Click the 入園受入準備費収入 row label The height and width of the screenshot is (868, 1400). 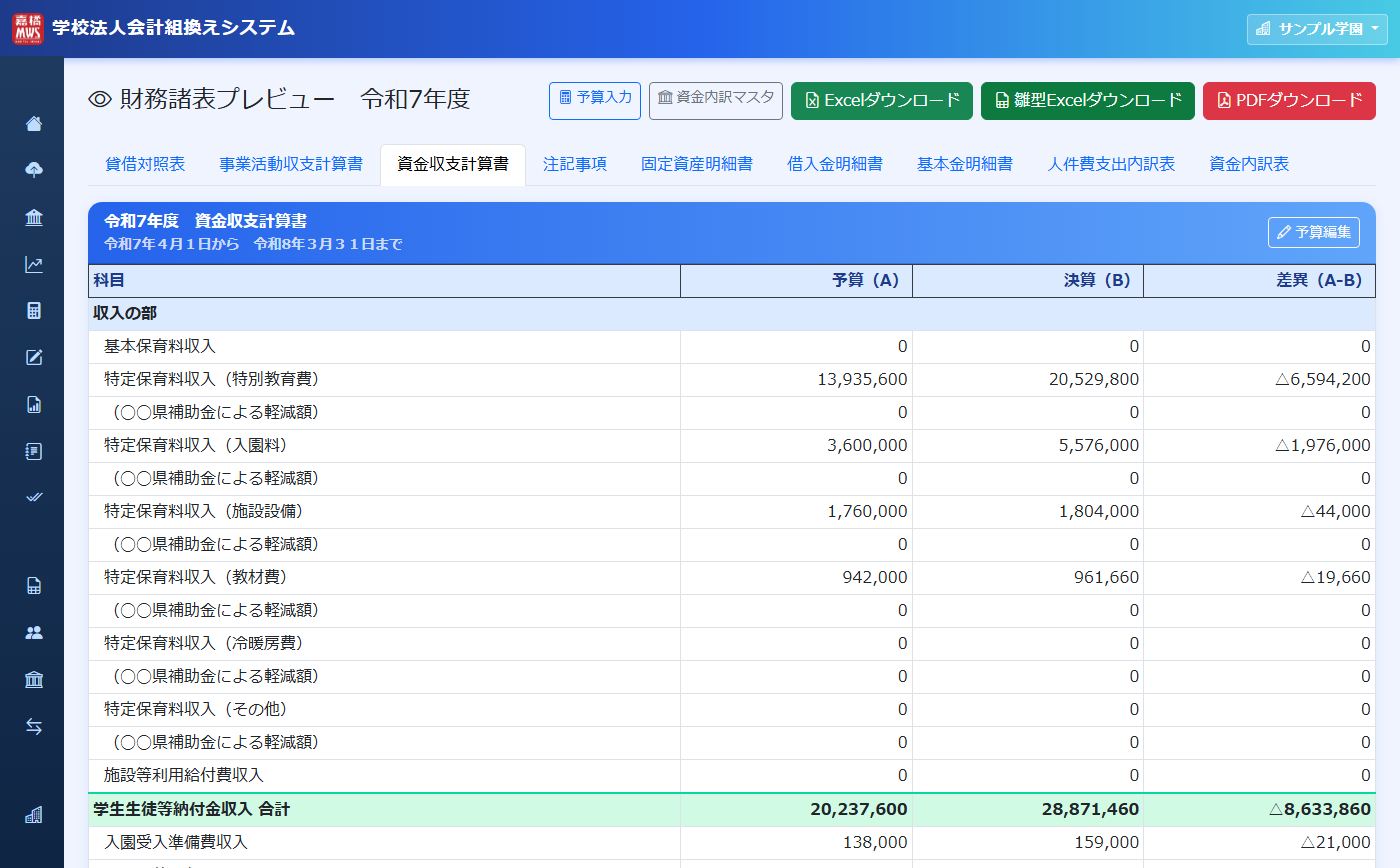[176, 843]
